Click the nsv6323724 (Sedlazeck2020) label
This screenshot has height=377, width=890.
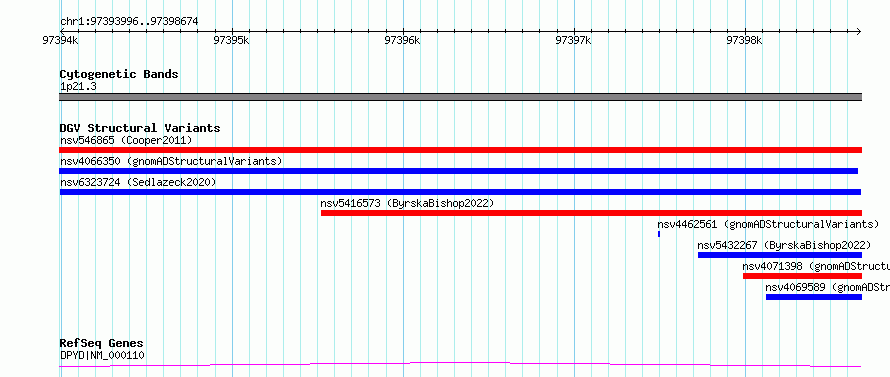138,182
